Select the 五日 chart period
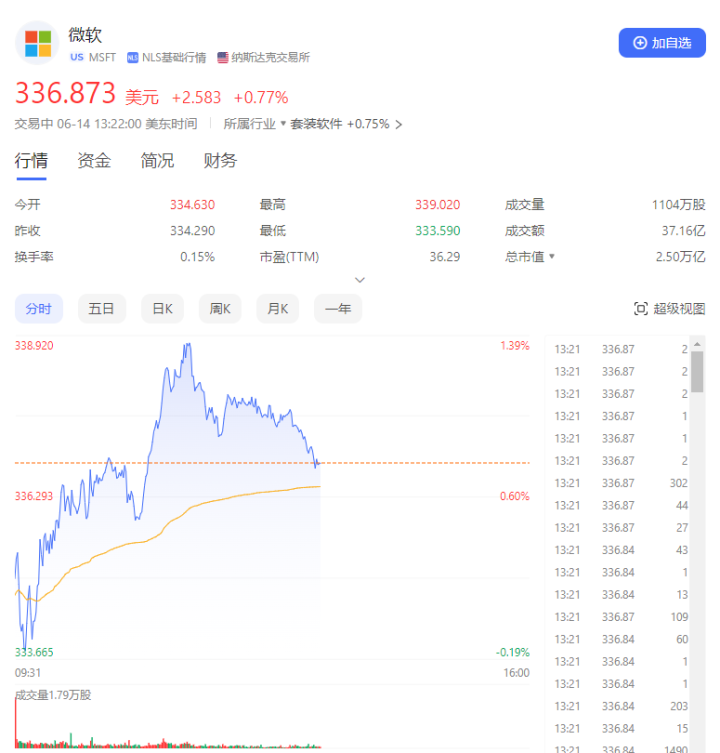 (101, 309)
